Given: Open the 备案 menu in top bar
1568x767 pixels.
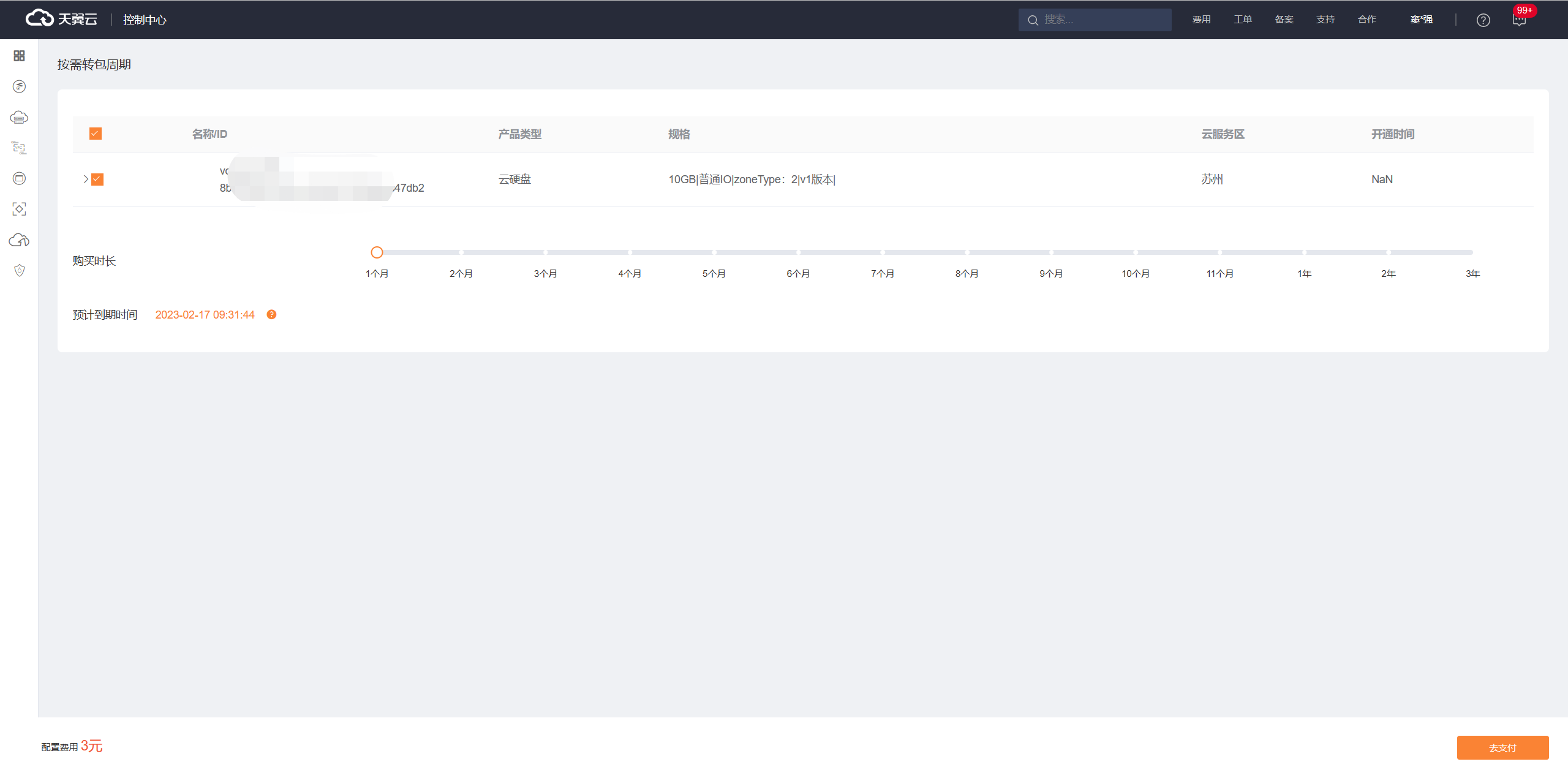Looking at the screenshot, I should 1284,20.
